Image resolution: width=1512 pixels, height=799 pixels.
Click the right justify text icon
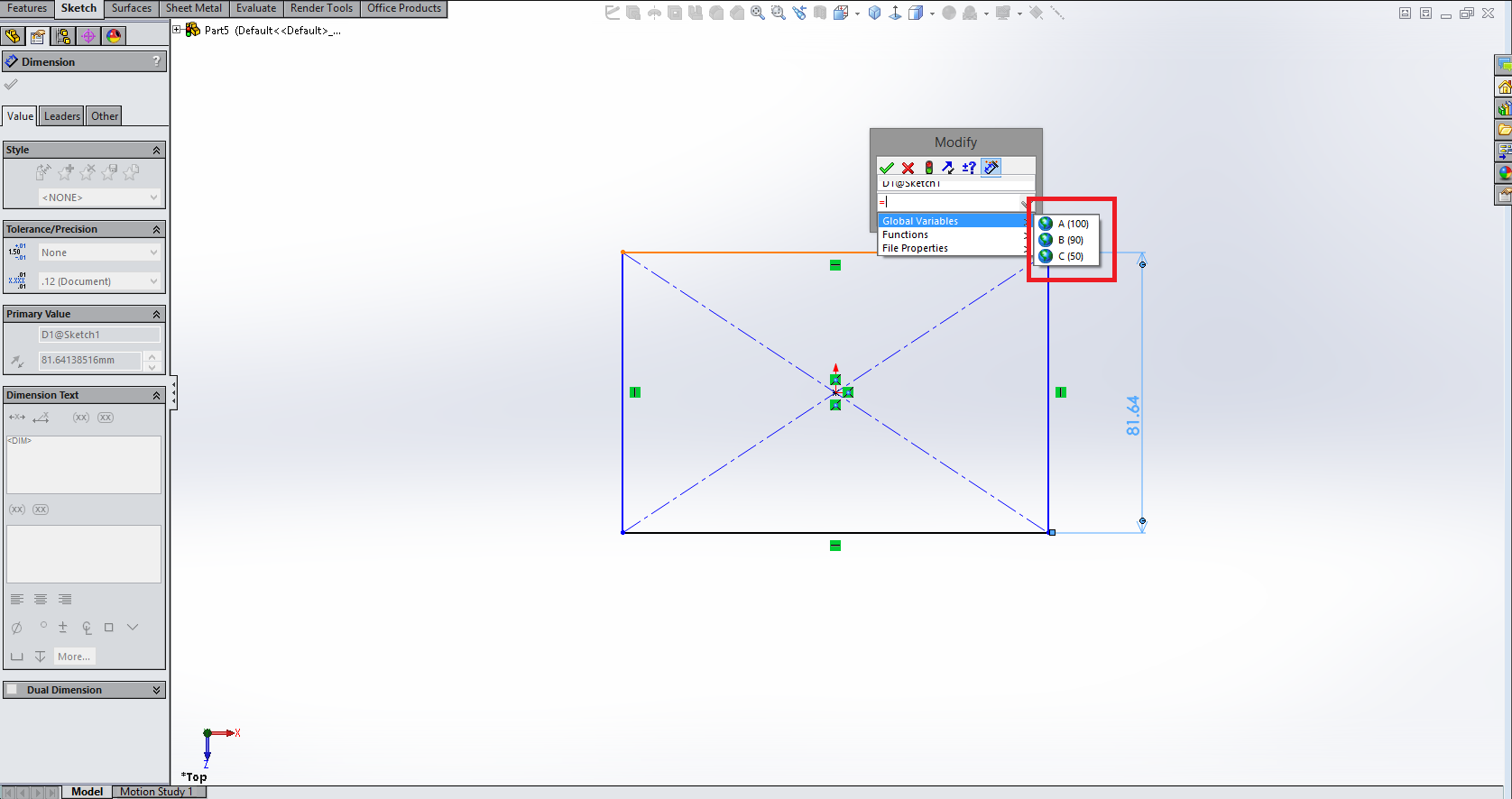tap(65, 600)
